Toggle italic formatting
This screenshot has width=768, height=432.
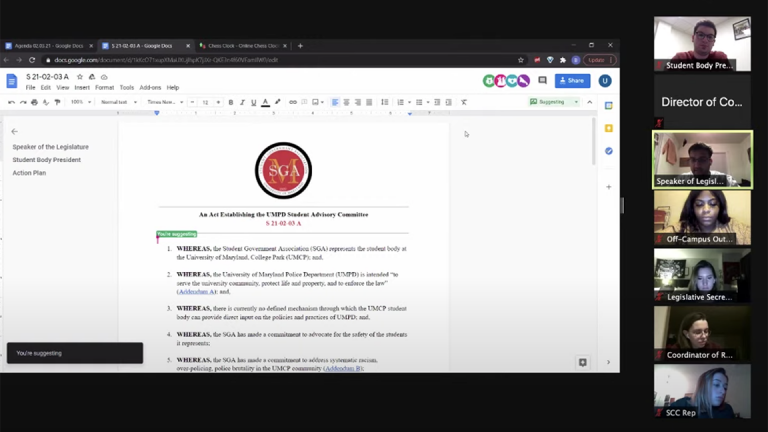coord(242,102)
